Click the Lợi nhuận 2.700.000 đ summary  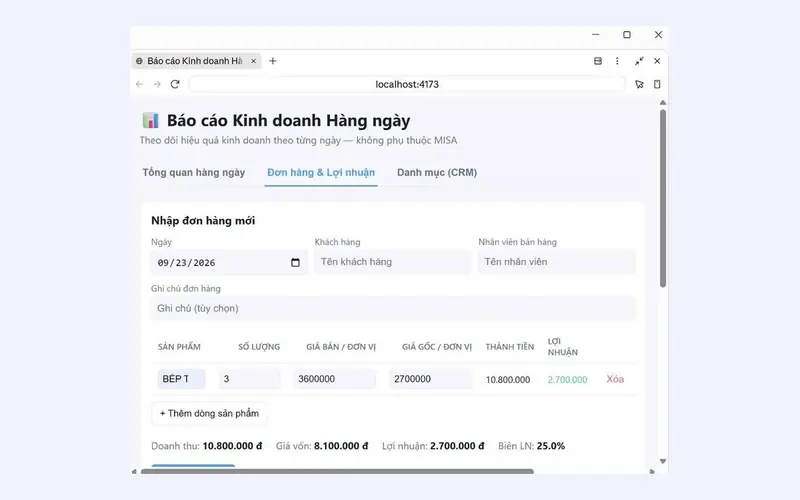point(433,446)
